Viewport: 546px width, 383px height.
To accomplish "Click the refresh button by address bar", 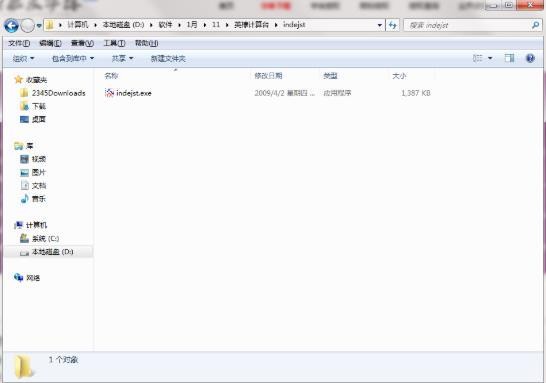I will 393,25.
